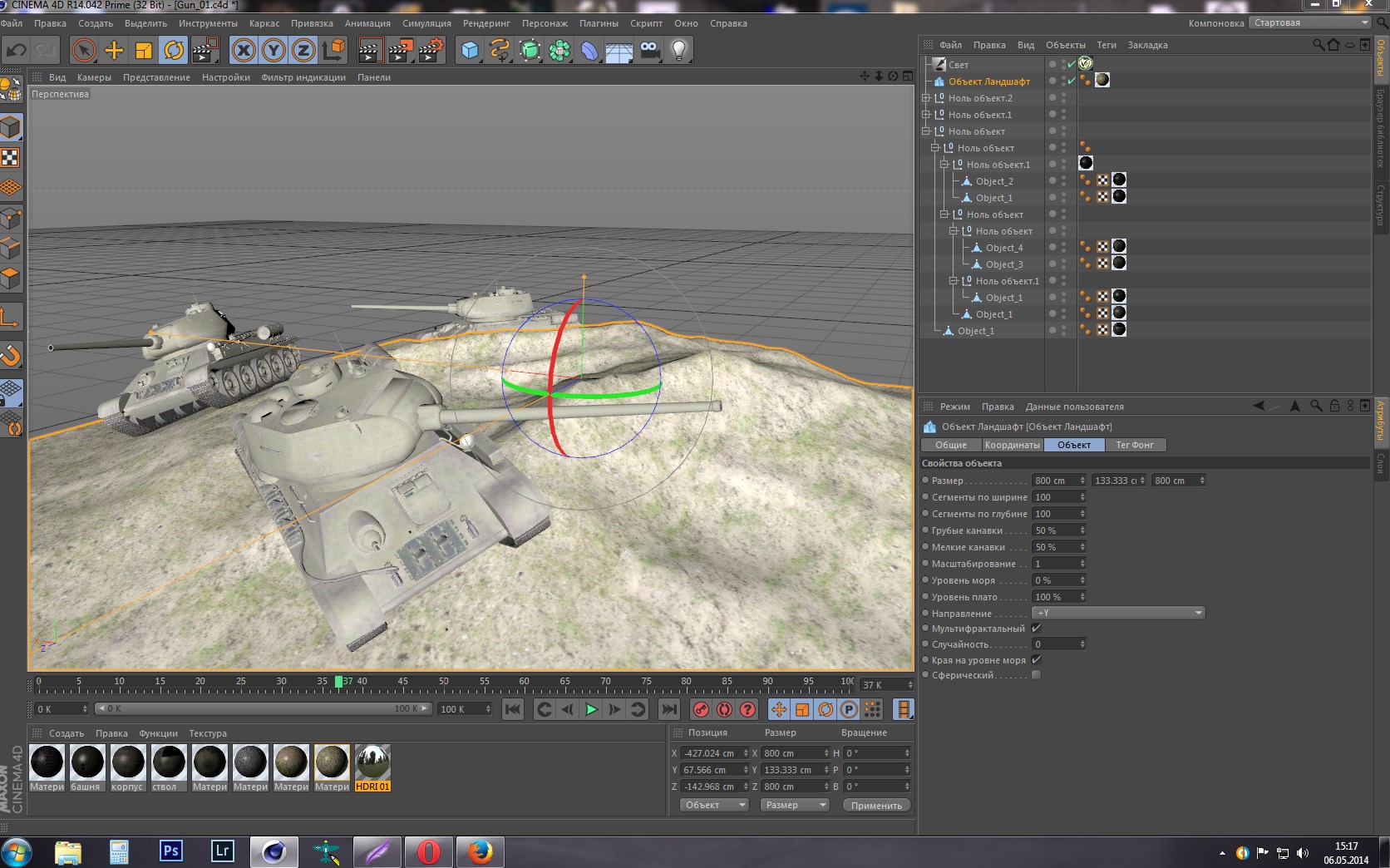Toggle the Мультифрактальный checkbox
Image resolution: width=1390 pixels, height=868 pixels.
1036,629
